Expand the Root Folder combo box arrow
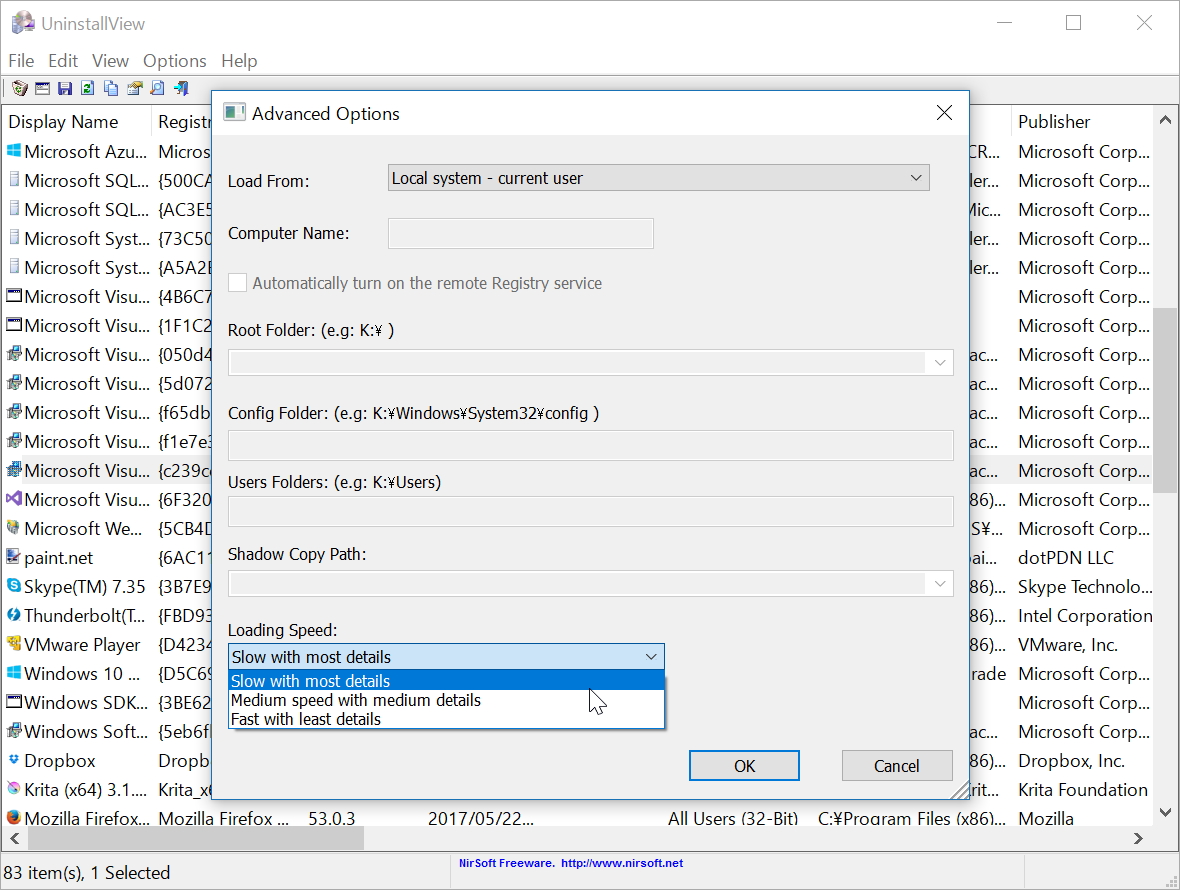Screen dimensions: 1180x890 coord(940,363)
